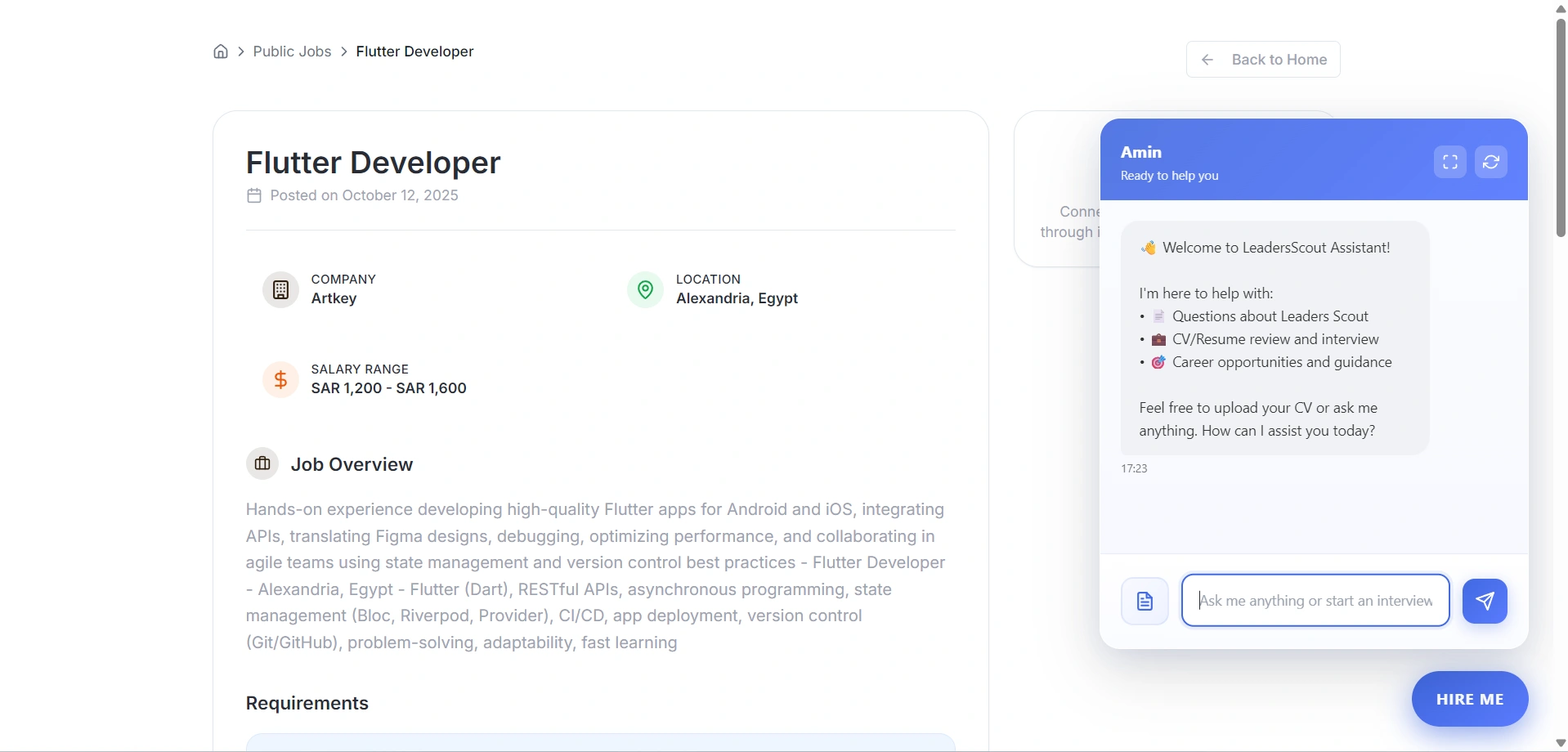
Task: Click the 17:23 message timestamp
Action: point(1135,468)
